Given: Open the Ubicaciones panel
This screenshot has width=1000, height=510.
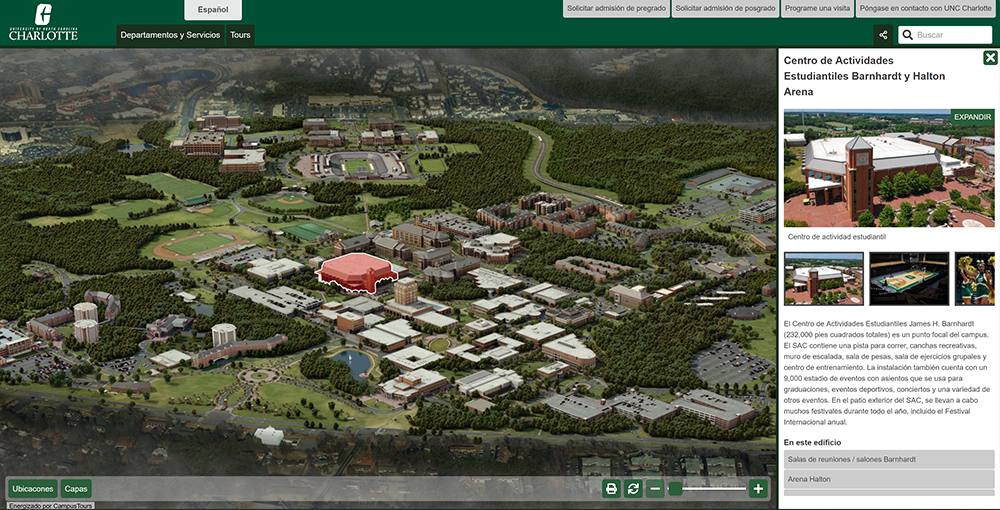Looking at the screenshot, I should pos(33,489).
